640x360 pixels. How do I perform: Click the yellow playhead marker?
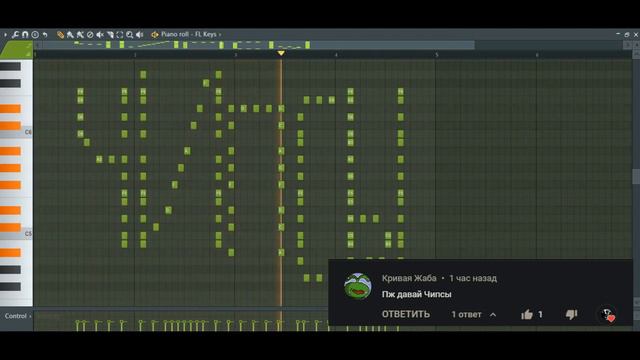point(281,53)
